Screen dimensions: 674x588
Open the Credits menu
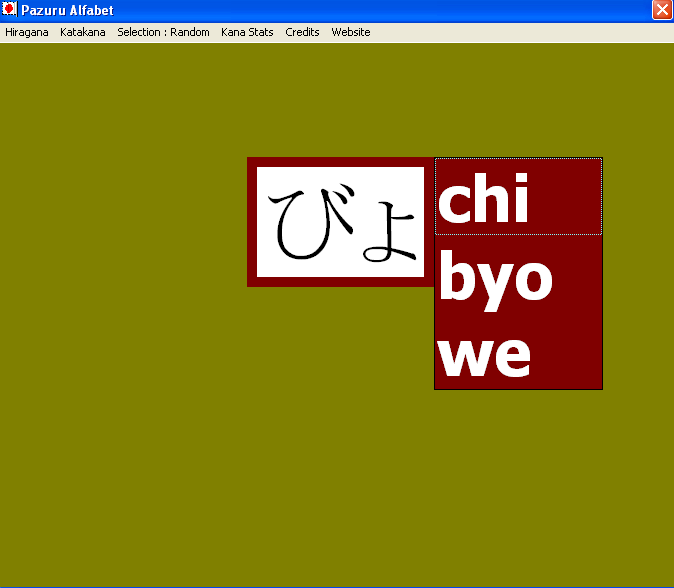[x=302, y=32]
